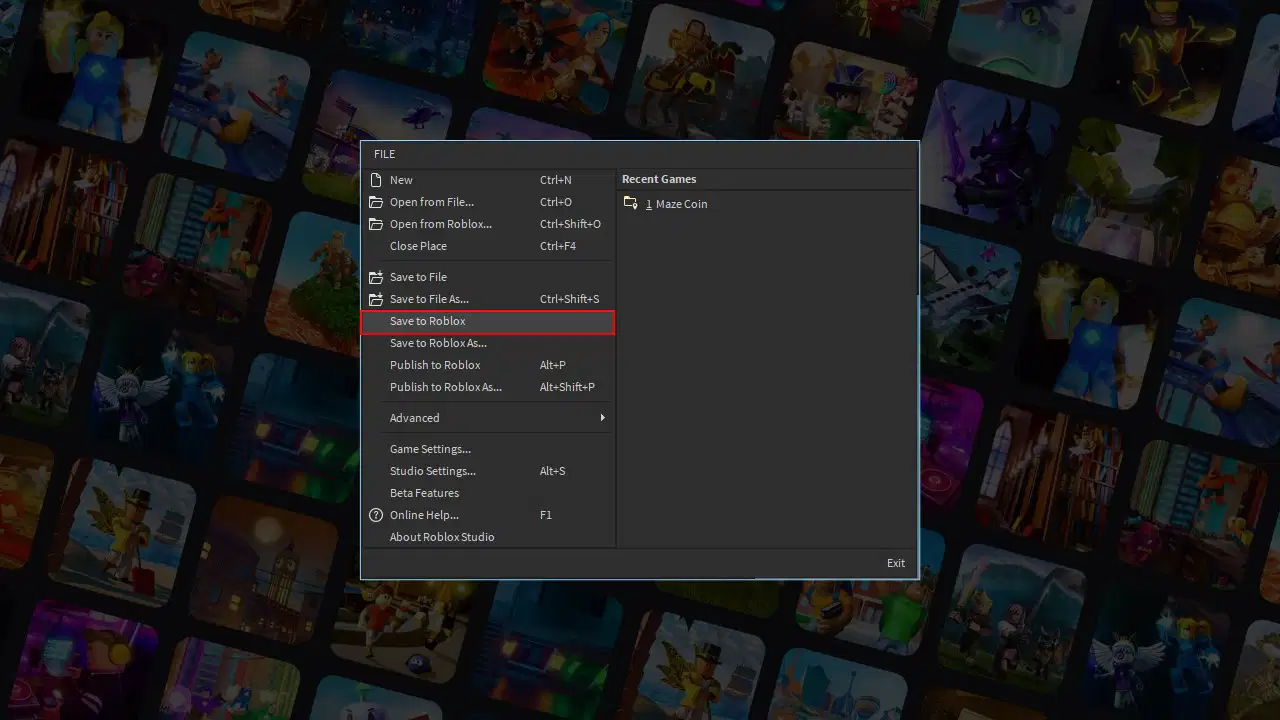Click the Alt+Shift+P shortcut label
Image resolution: width=1280 pixels, height=720 pixels.
[567, 387]
